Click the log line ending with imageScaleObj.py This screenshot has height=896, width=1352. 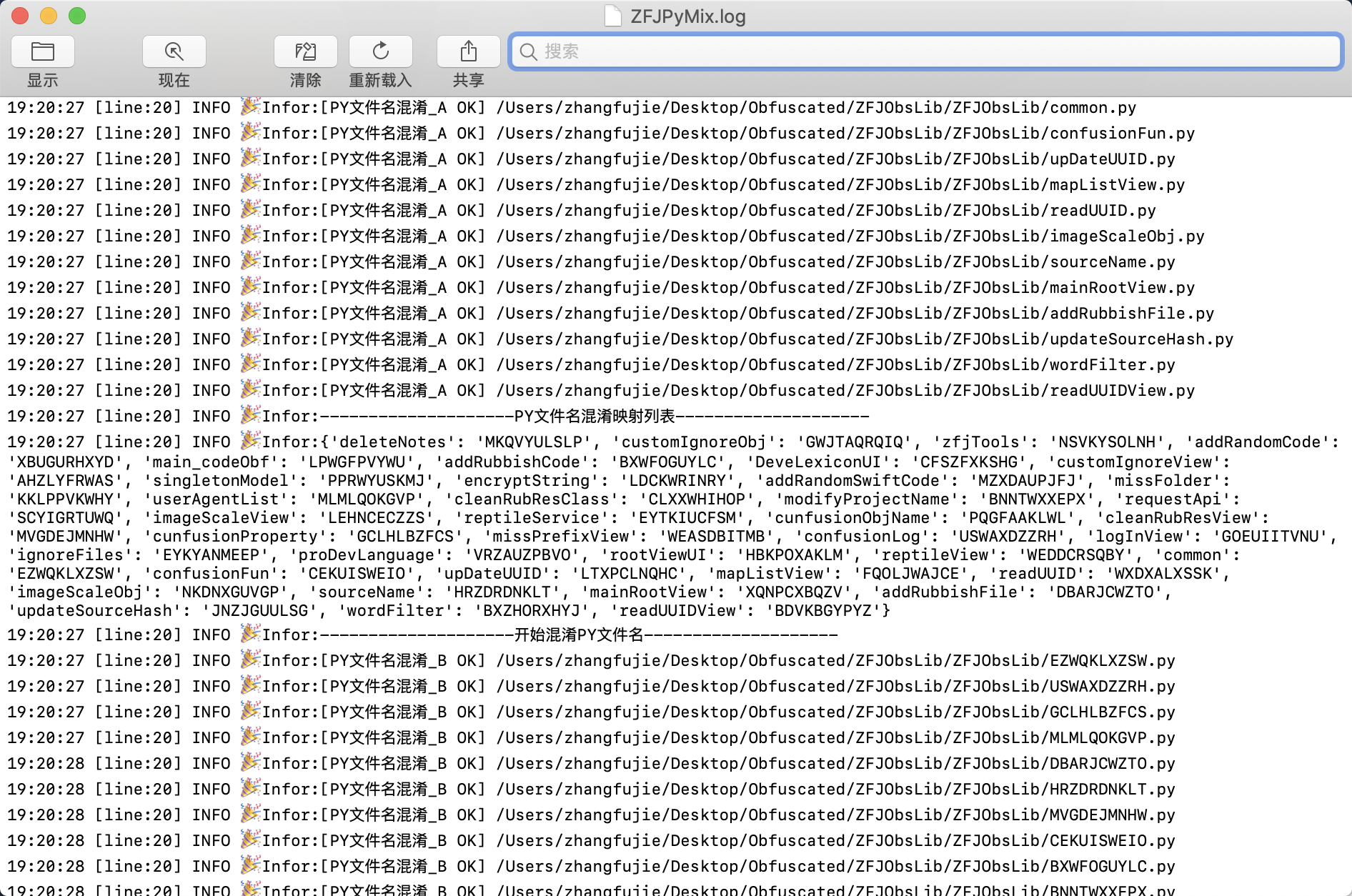[606, 237]
